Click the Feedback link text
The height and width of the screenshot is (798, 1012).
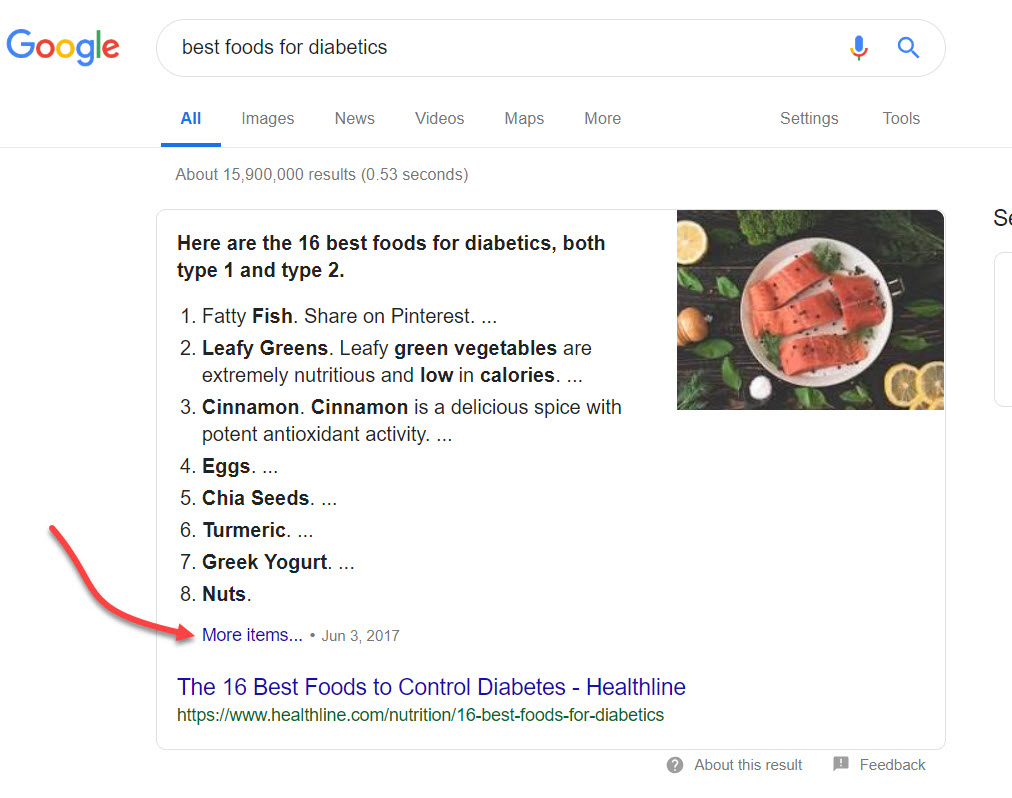[x=892, y=765]
